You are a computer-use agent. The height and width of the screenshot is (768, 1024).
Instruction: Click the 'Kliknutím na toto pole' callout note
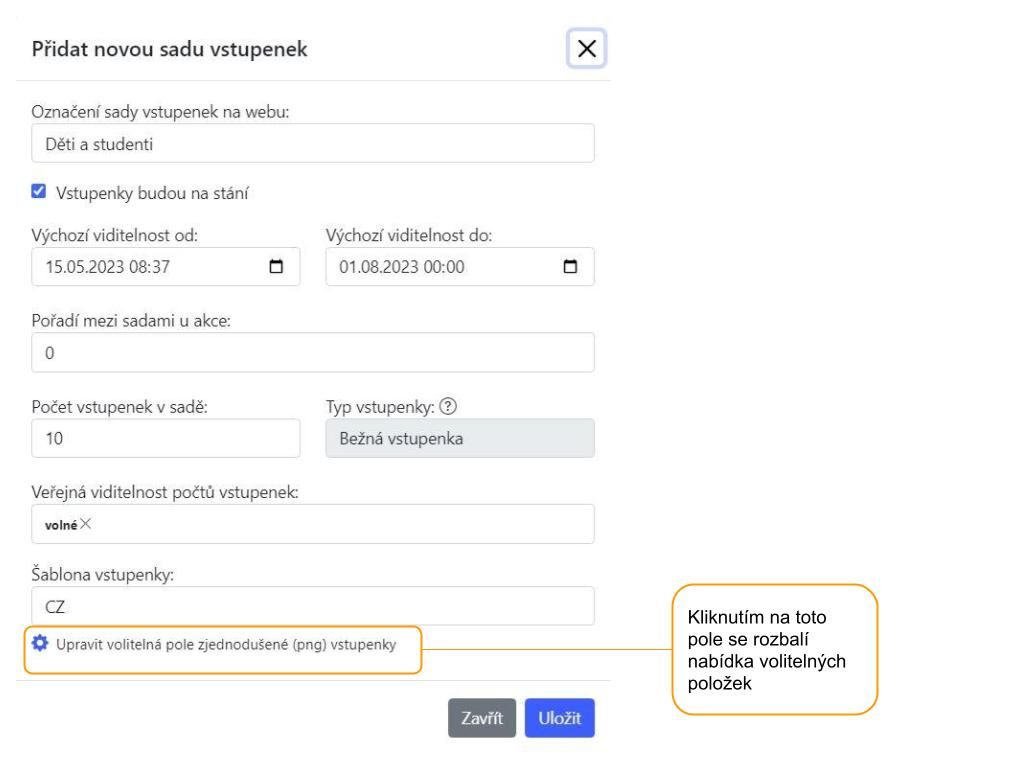pos(774,649)
